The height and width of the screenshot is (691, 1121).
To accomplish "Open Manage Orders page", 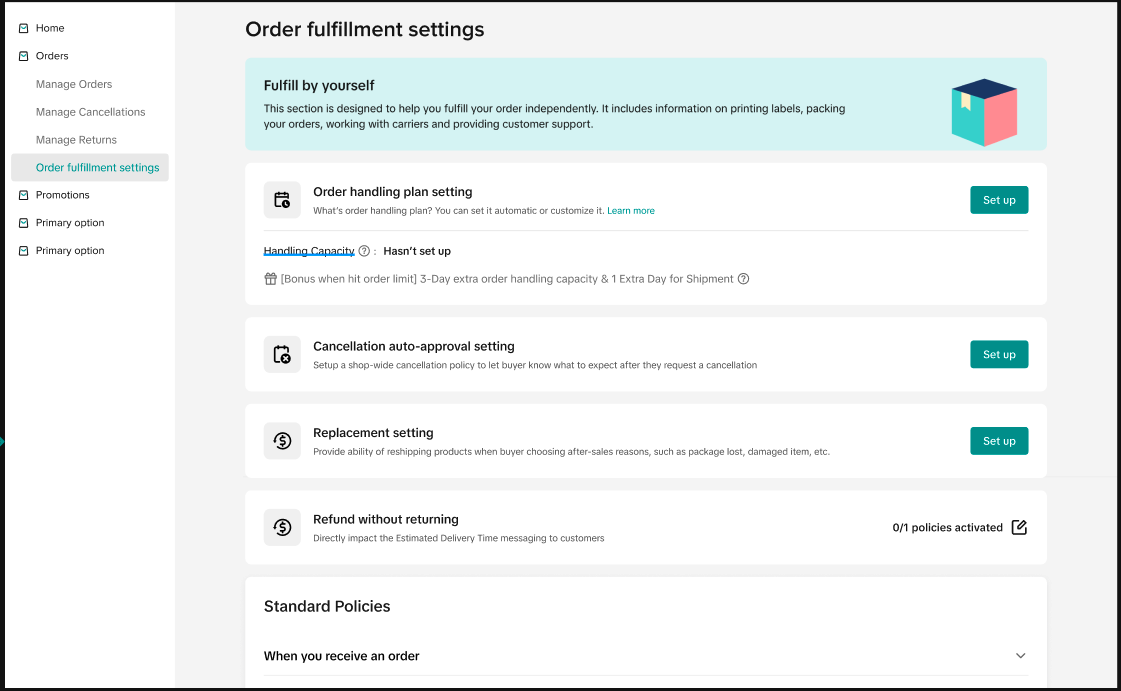I will pos(74,84).
